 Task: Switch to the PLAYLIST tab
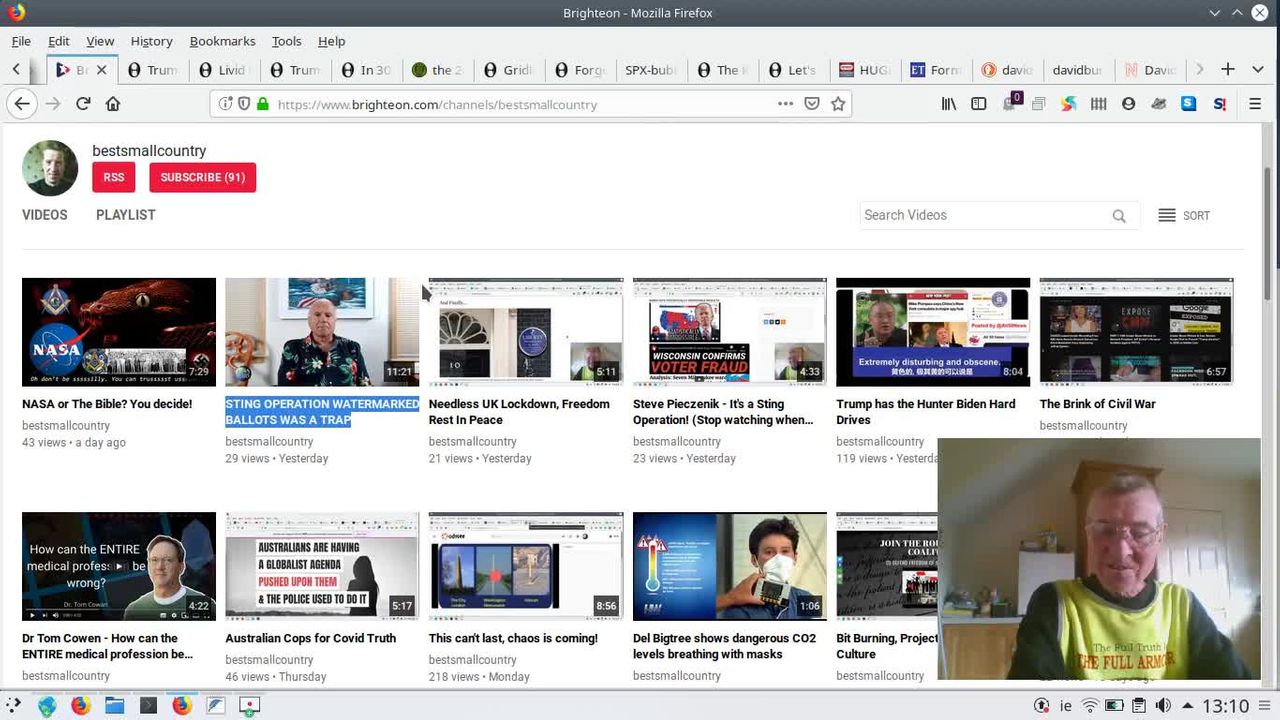tap(126, 215)
